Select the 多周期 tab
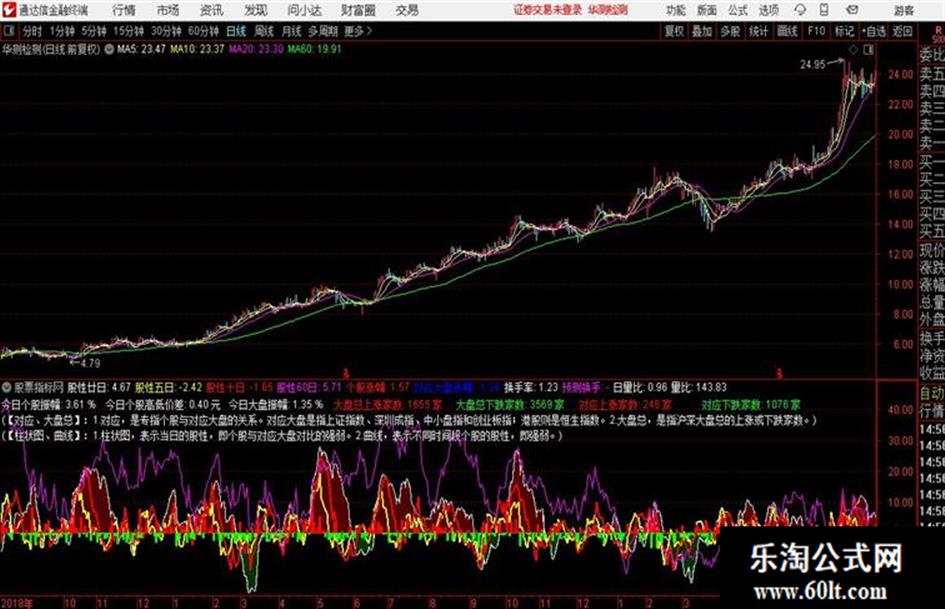The image size is (945, 609). 323,31
